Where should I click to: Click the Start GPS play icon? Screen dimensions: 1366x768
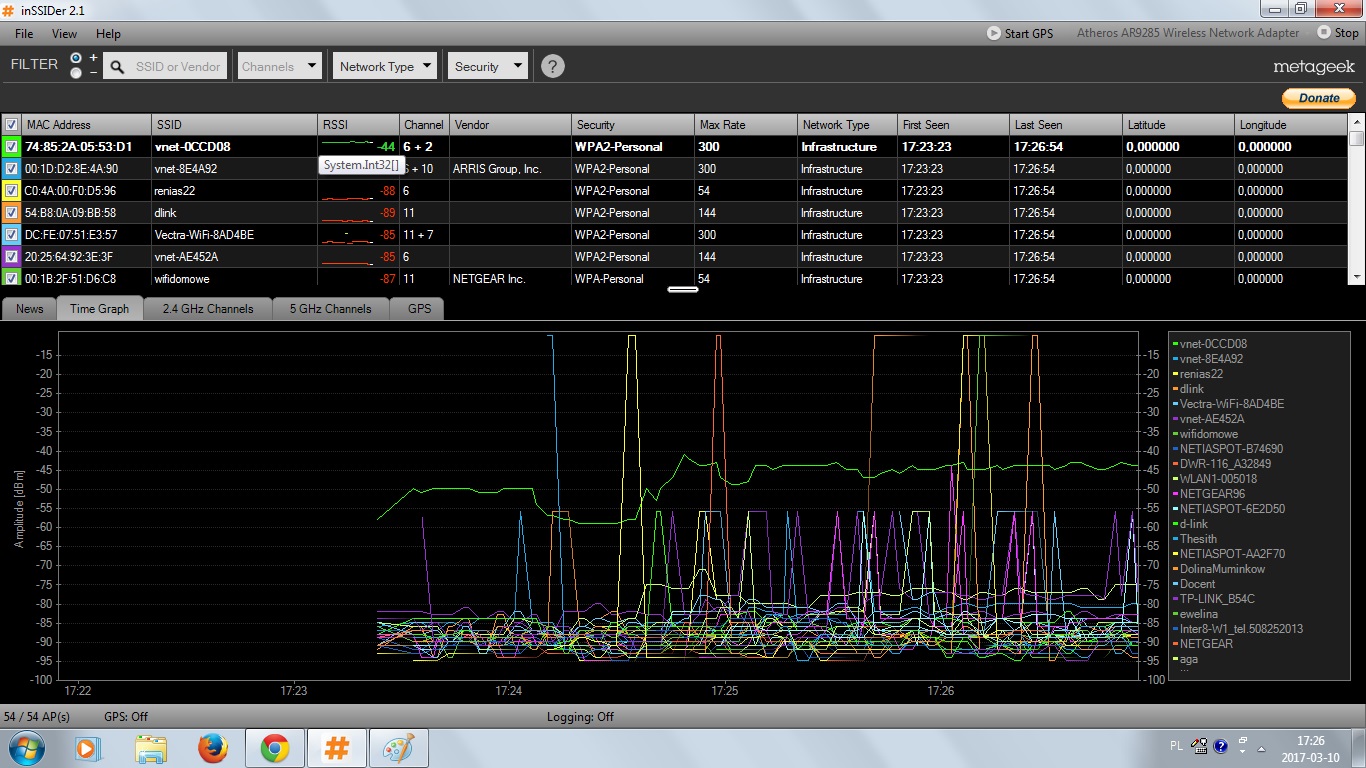click(994, 33)
